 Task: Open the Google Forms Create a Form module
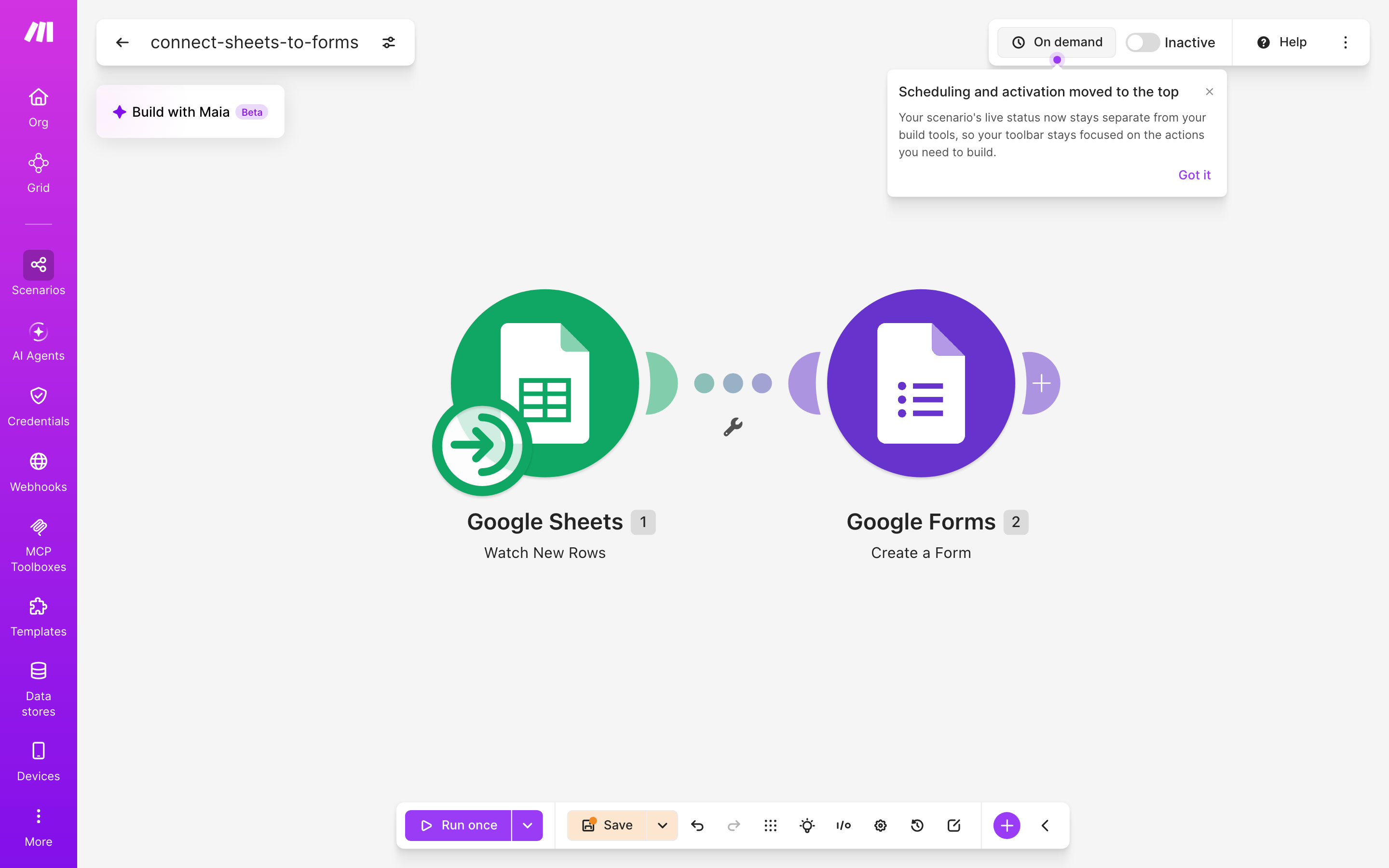(x=921, y=383)
